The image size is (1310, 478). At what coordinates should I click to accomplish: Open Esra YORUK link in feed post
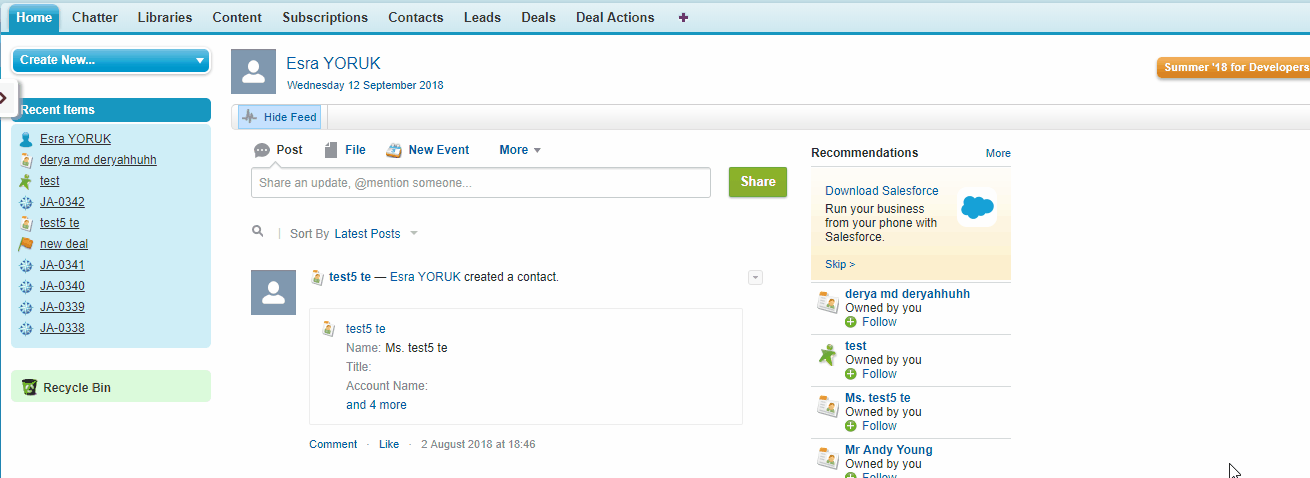(x=425, y=277)
